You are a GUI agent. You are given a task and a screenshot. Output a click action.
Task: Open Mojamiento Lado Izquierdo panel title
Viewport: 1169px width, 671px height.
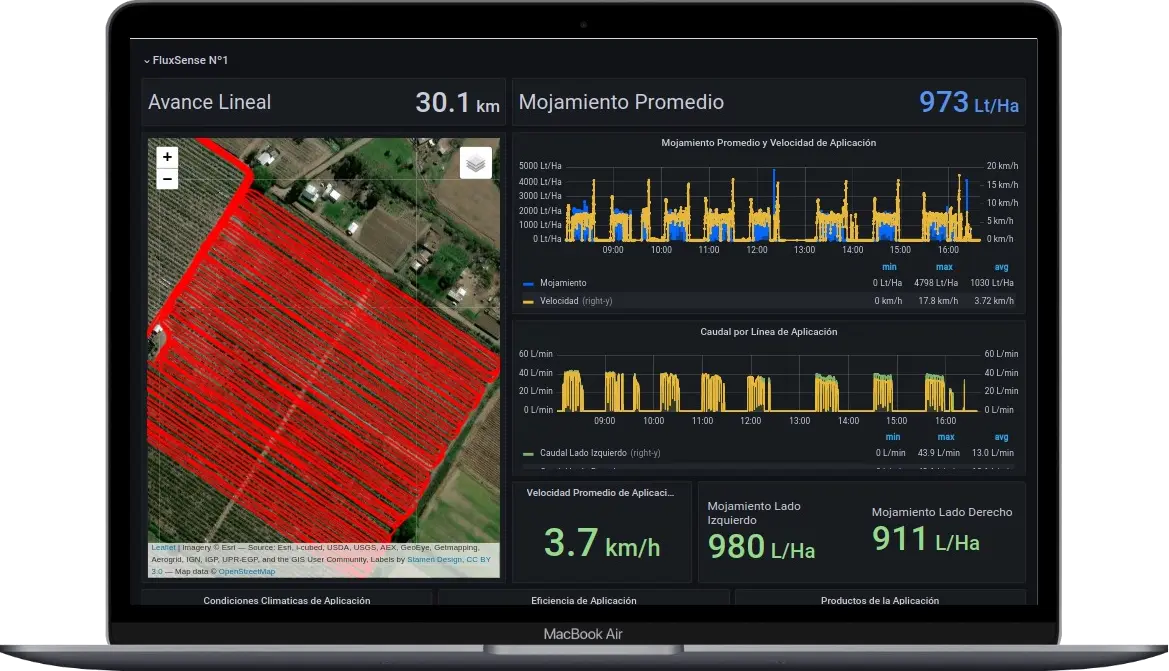point(754,513)
